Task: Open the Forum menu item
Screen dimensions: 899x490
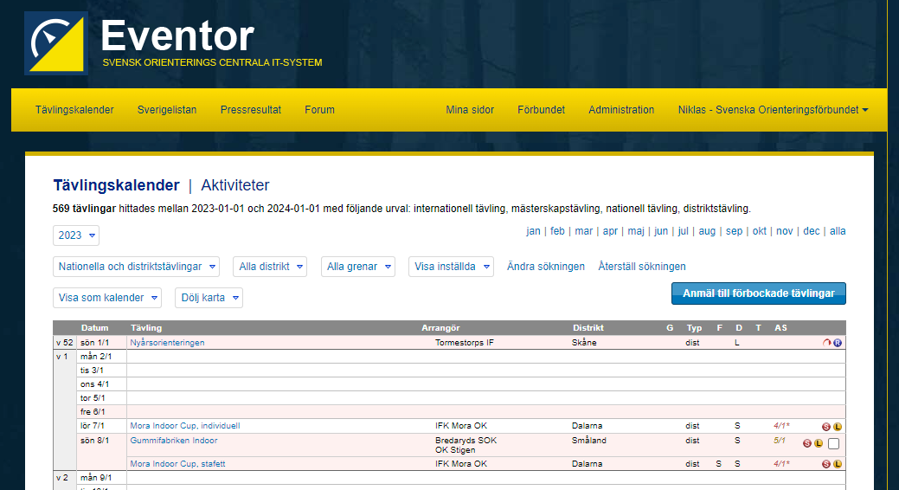Action: tap(319, 109)
